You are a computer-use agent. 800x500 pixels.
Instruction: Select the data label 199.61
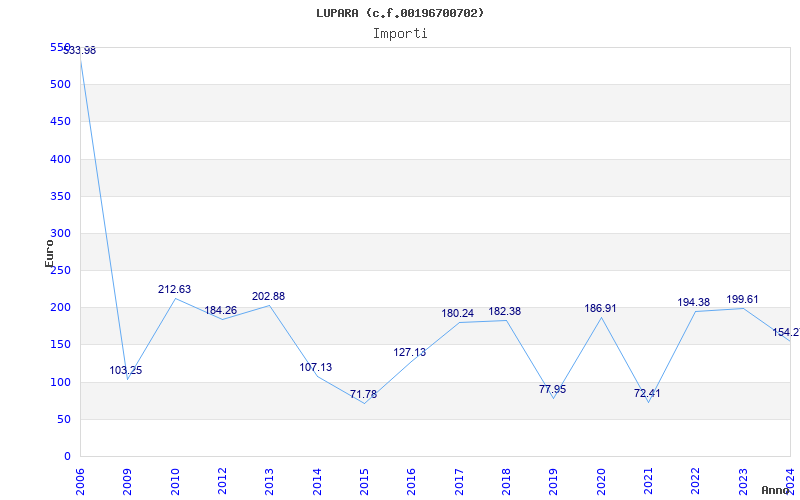742,299
